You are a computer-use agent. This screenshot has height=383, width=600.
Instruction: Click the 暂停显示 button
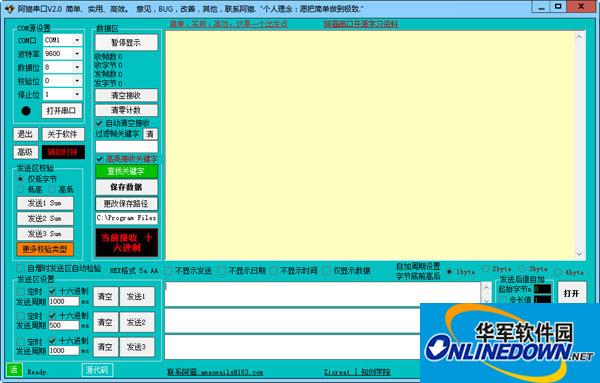click(126, 42)
